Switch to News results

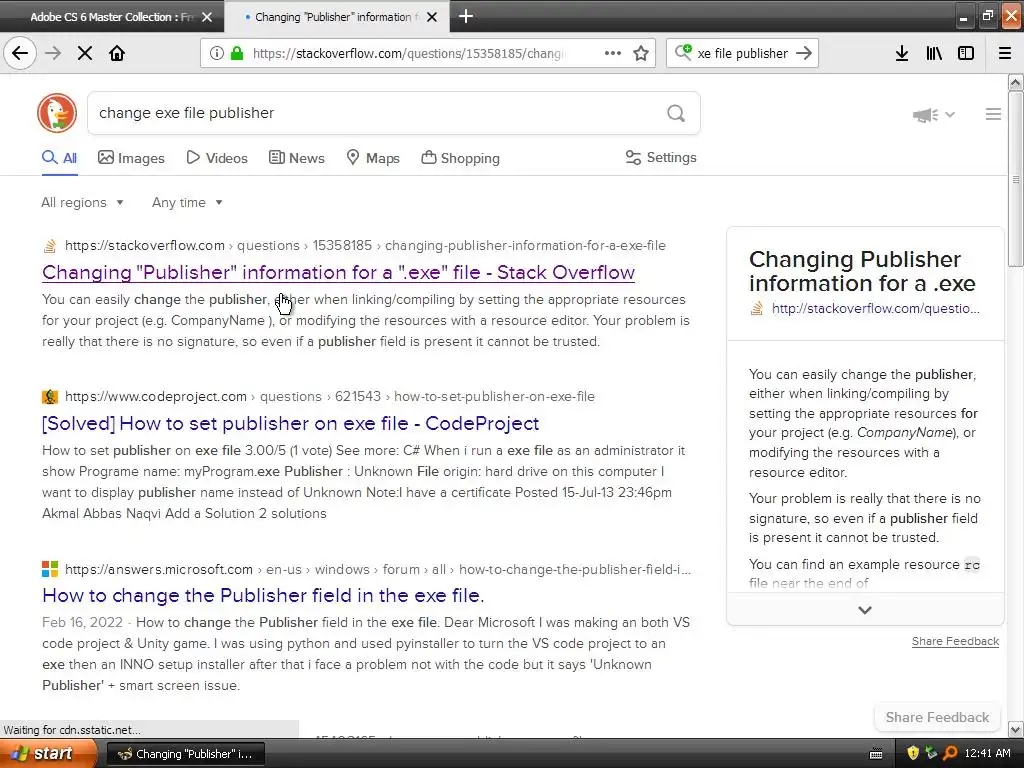click(x=296, y=158)
